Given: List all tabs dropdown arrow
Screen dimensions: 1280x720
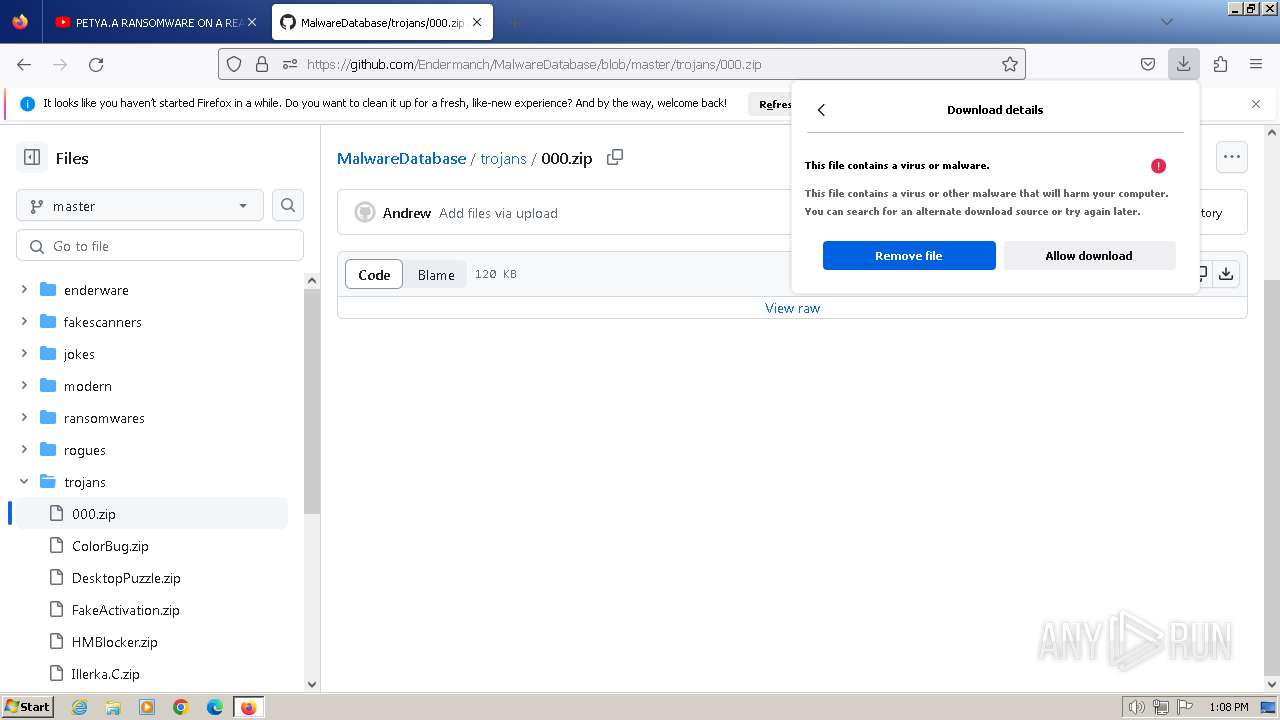Looking at the screenshot, I should (x=1167, y=22).
